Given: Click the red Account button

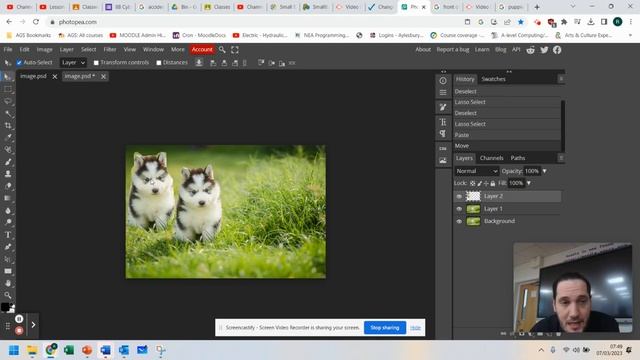Looking at the screenshot, I should [202, 49].
